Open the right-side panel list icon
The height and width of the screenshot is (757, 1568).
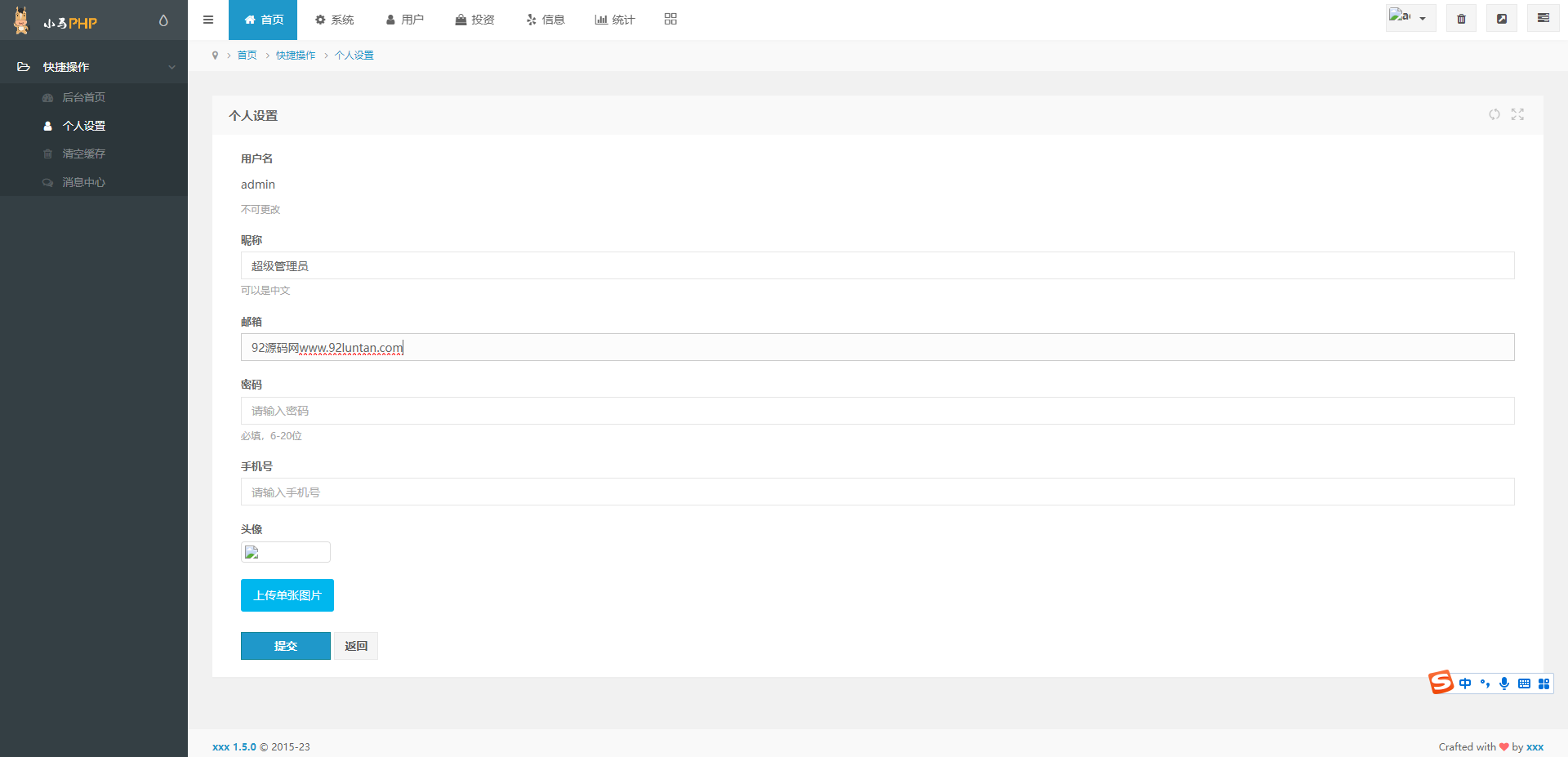click(1543, 18)
